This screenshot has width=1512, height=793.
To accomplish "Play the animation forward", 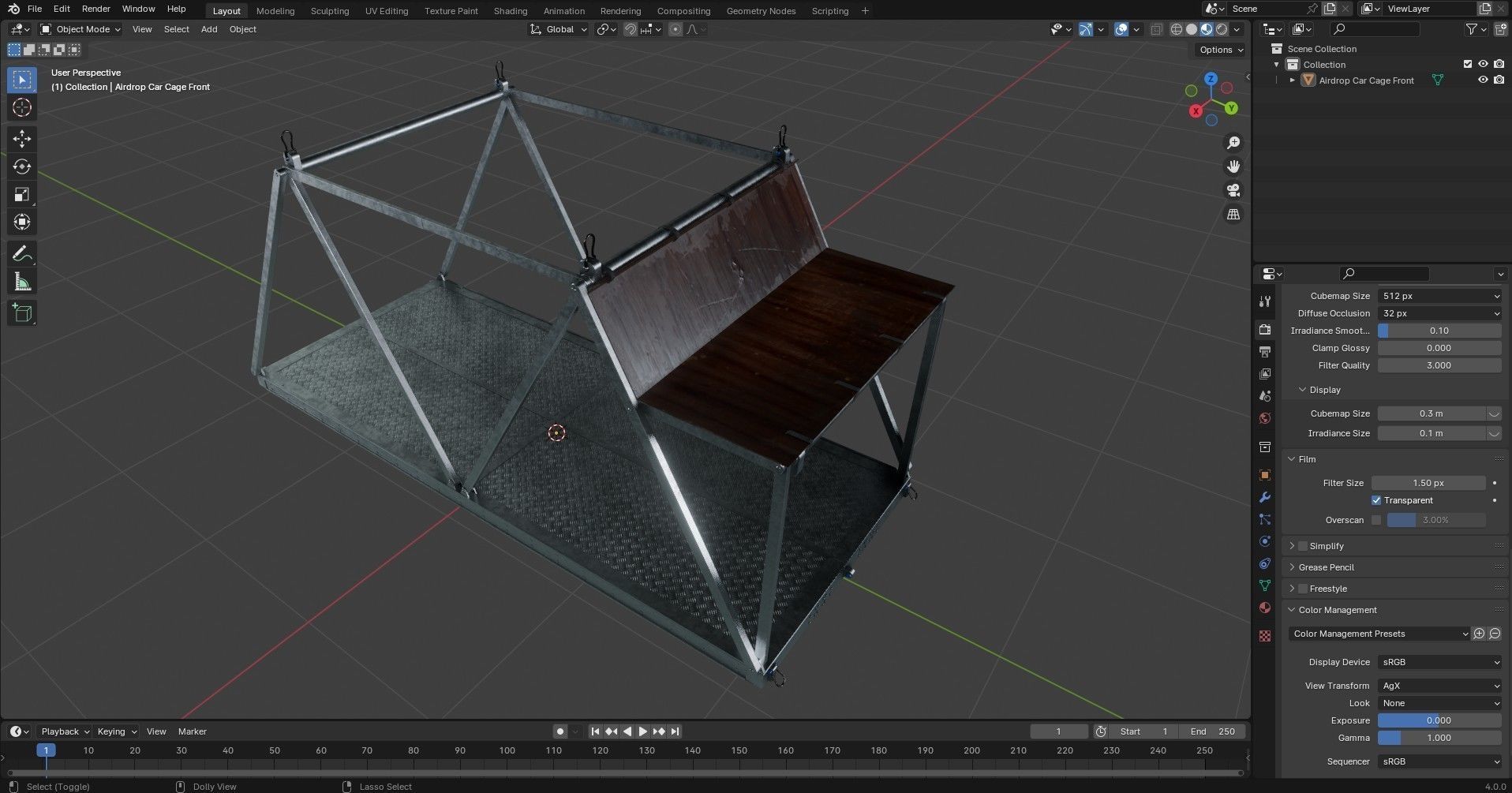I will [x=643, y=731].
